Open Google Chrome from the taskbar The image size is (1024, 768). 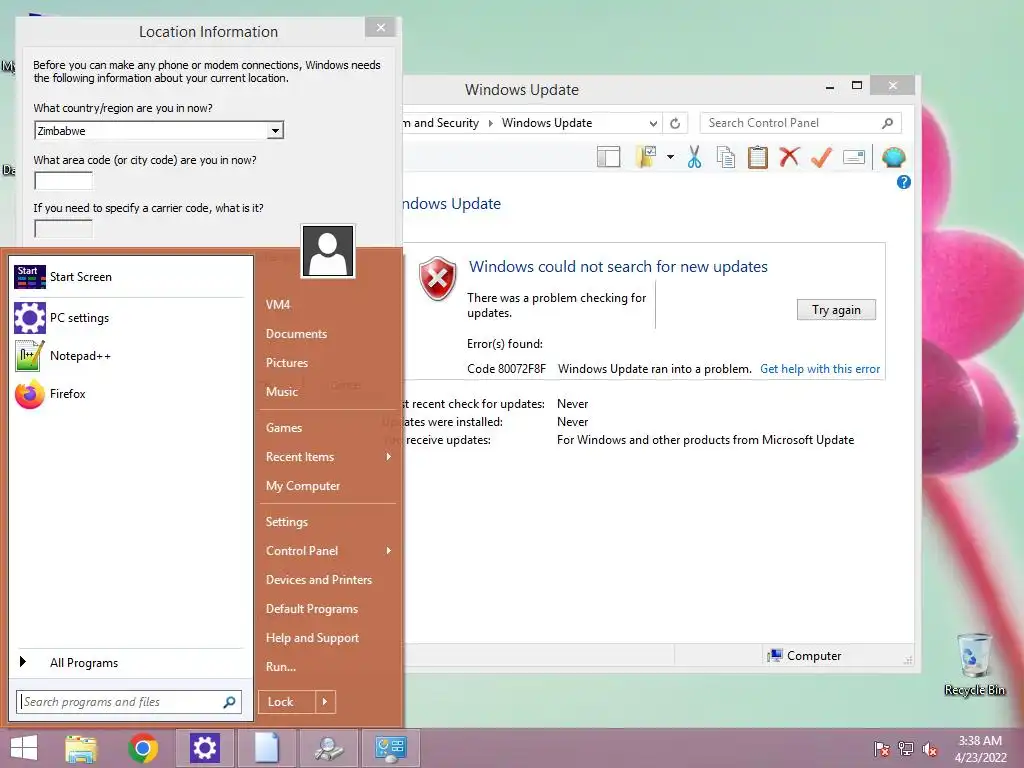(143, 748)
